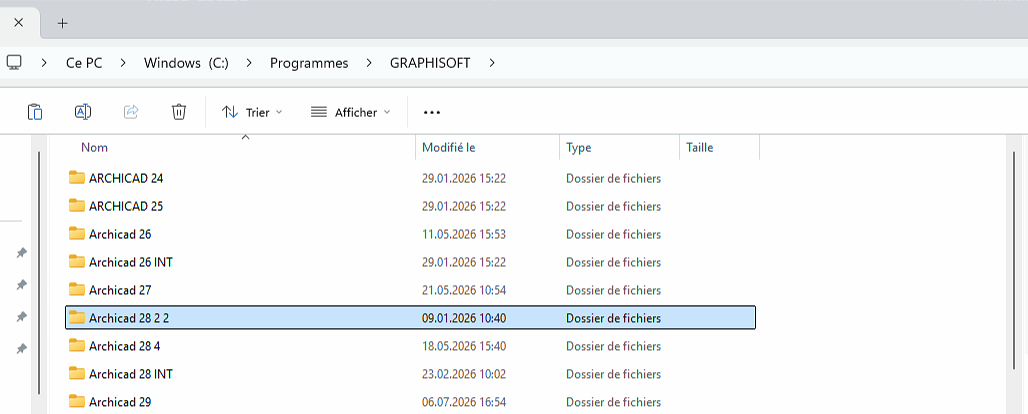Screen dimensions: 1028x414
Task: Click folder icon of ARCHICAD 25
Action: point(77,205)
